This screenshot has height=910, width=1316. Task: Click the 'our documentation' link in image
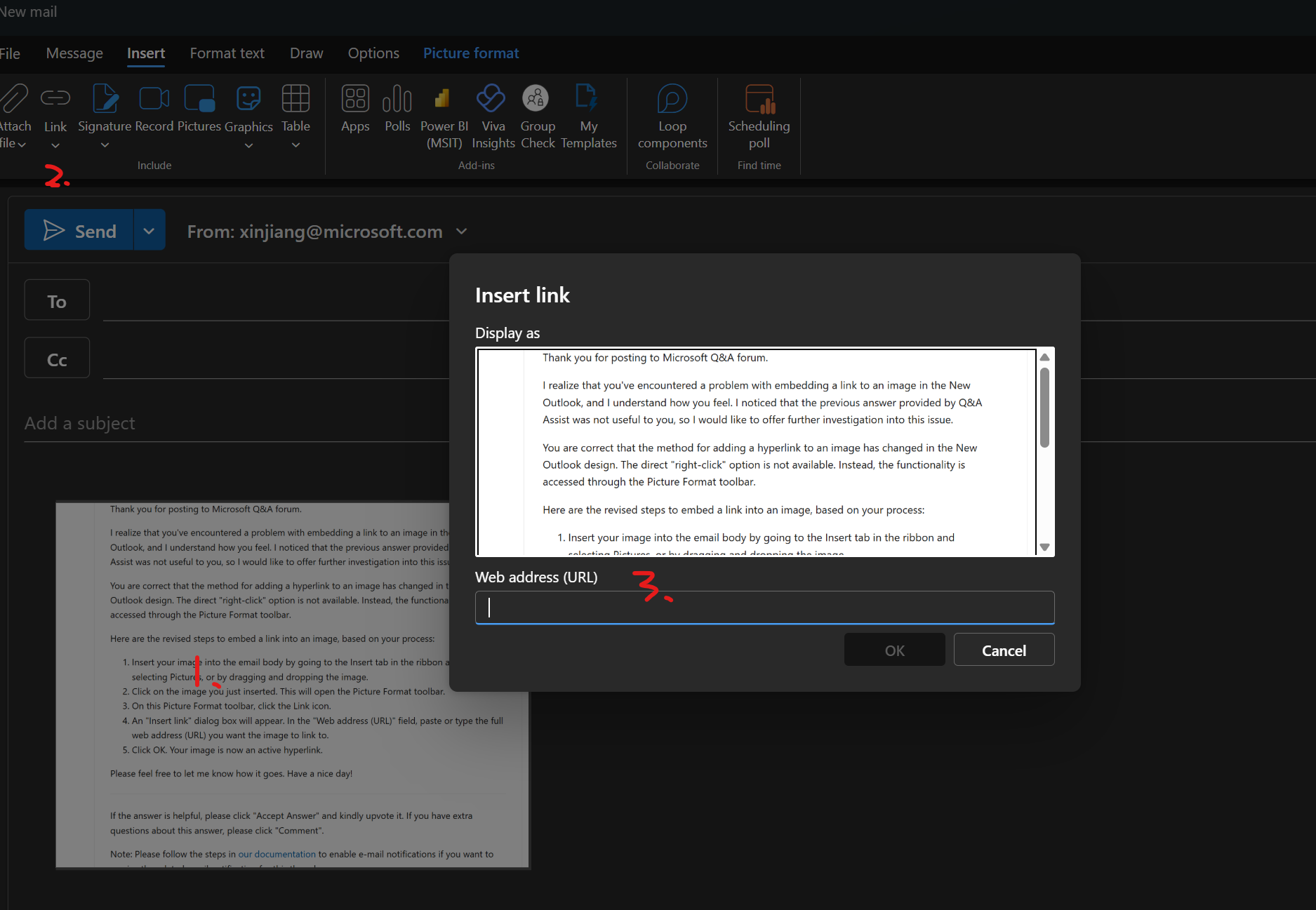277,854
